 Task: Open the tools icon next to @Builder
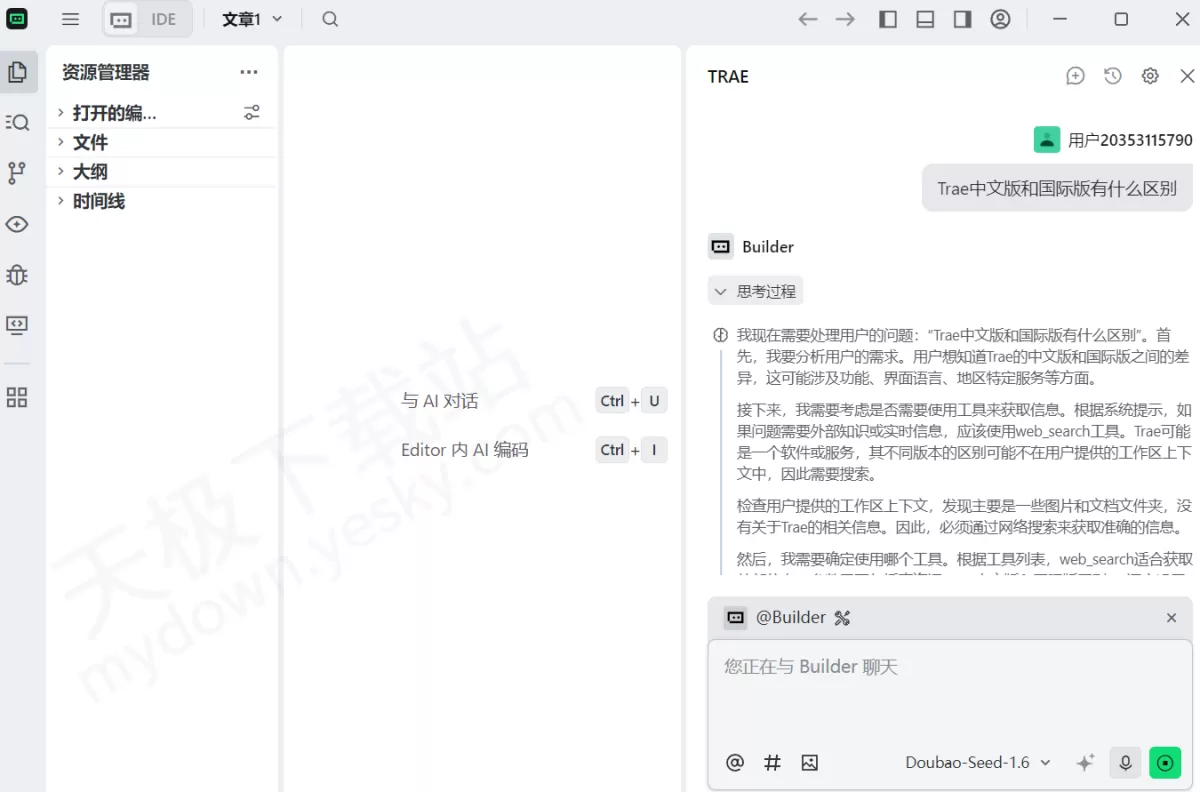point(842,618)
